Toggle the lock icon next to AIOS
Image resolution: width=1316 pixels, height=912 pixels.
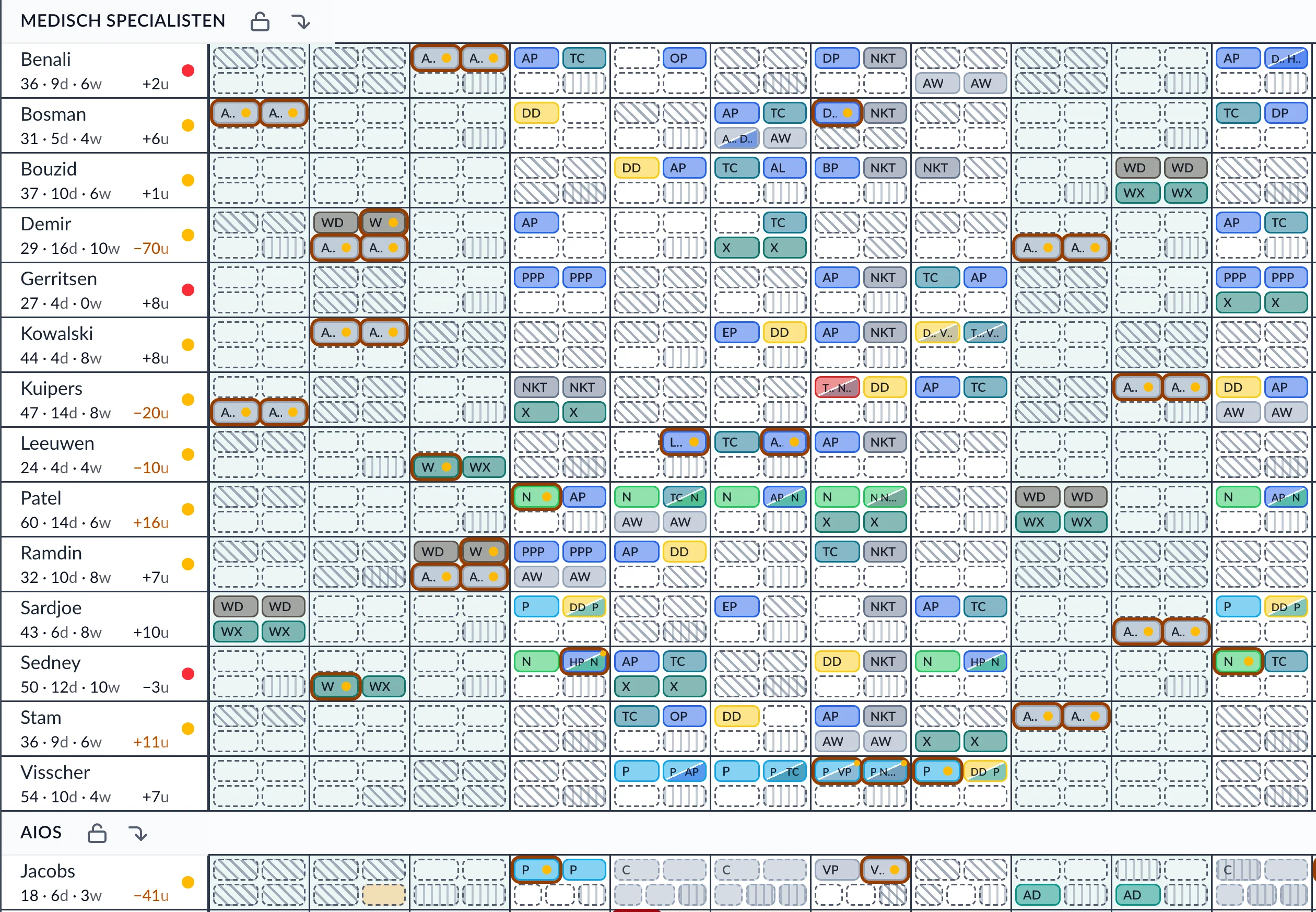97,834
